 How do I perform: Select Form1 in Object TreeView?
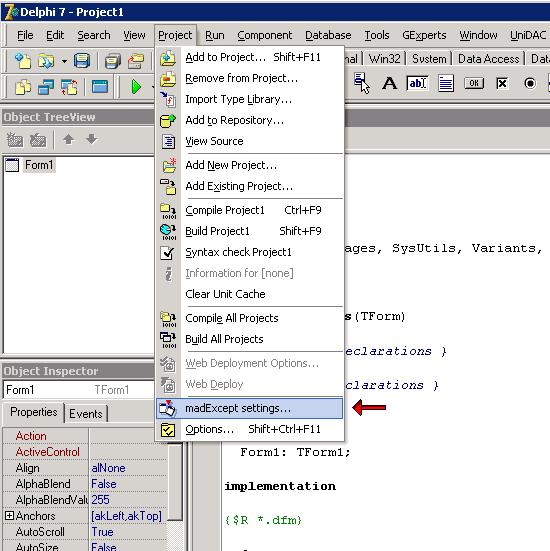click(39, 165)
